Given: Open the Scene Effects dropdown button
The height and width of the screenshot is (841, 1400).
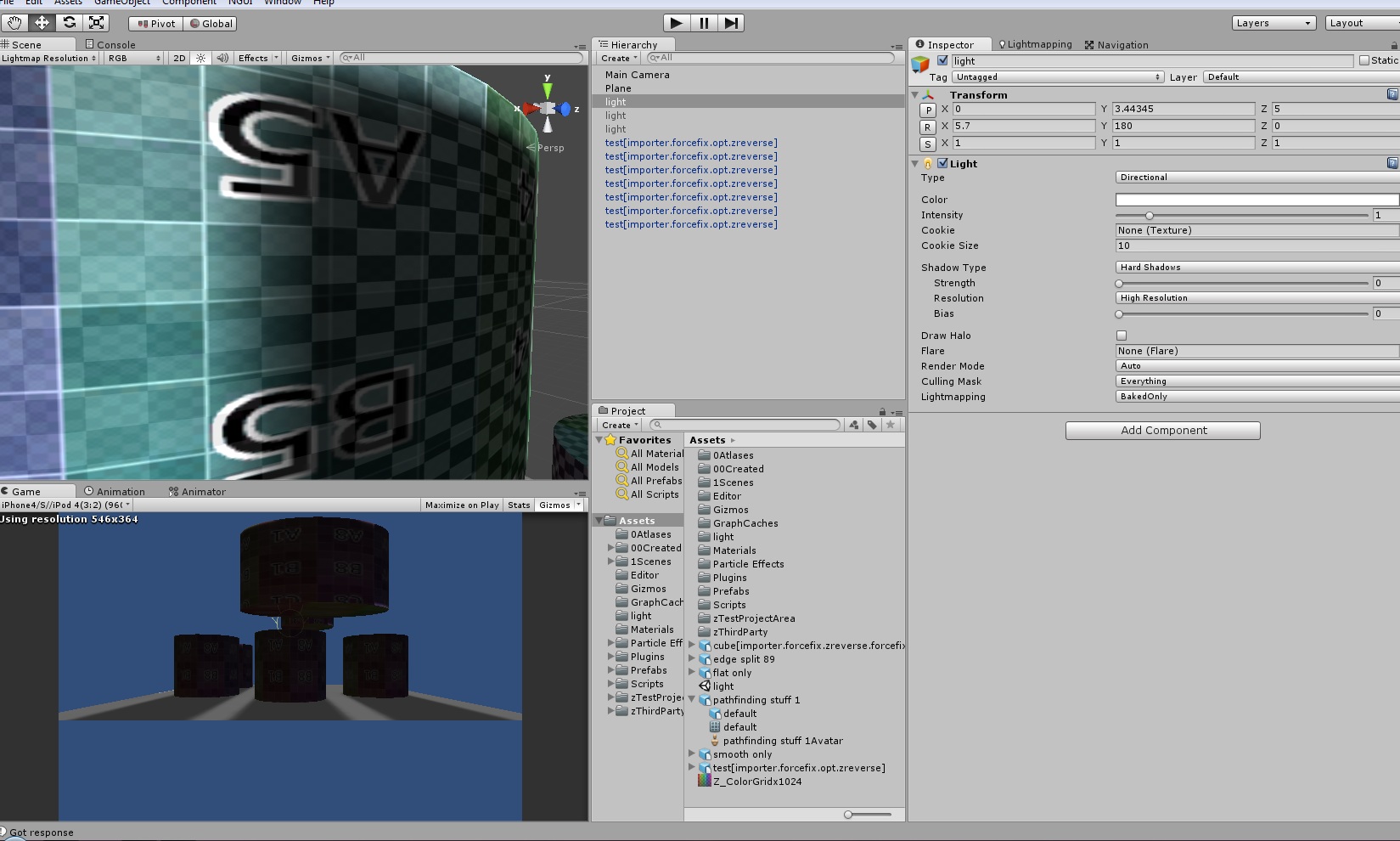Looking at the screenshot, I should (257, 58).
